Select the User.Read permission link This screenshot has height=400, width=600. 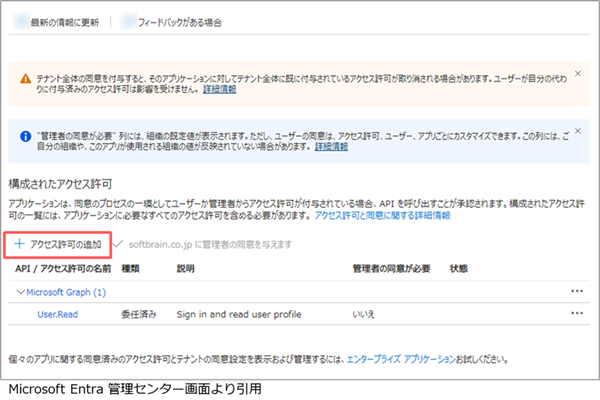[58, 314]
